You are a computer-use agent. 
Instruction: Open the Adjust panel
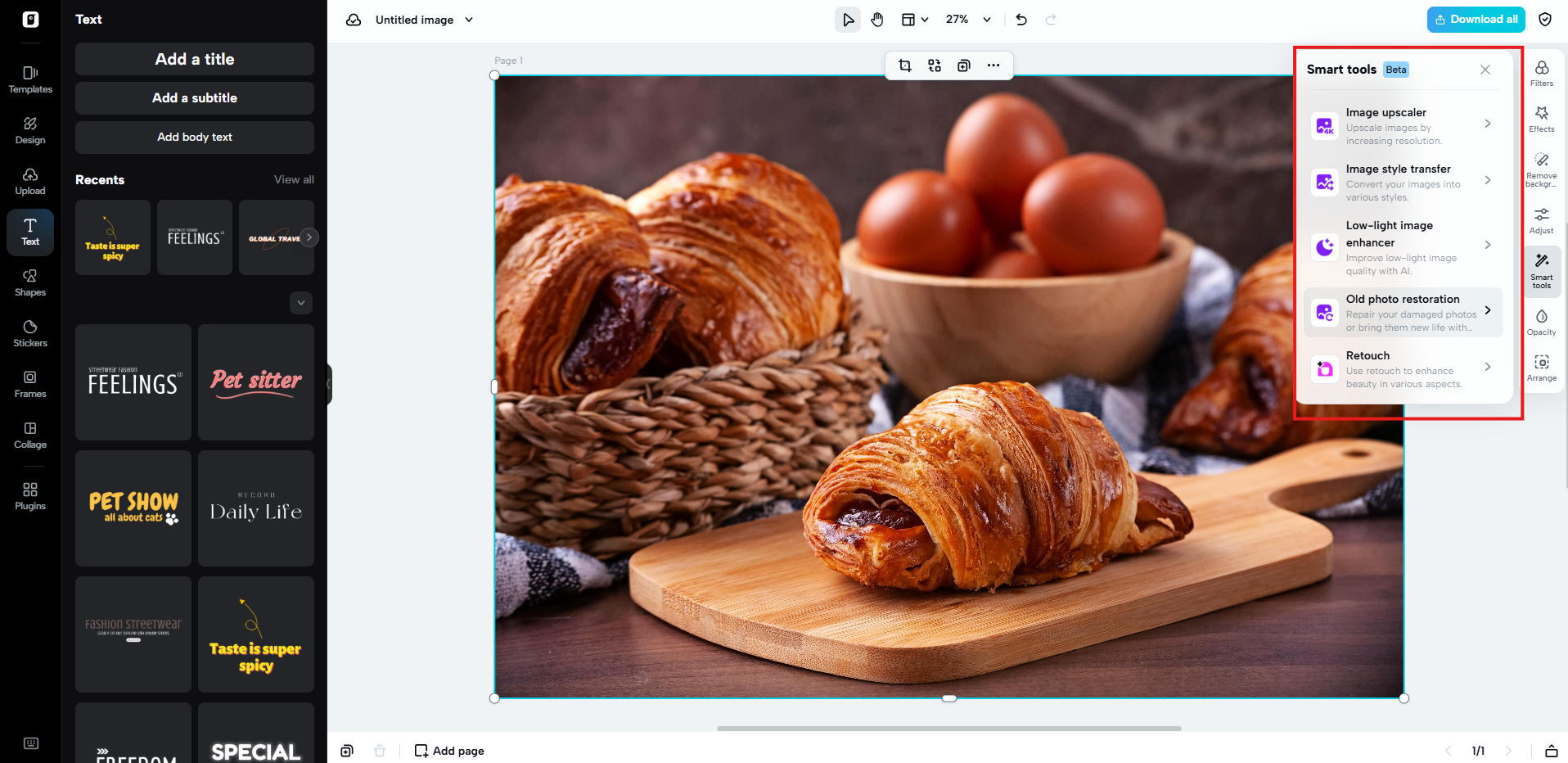point(1542,220)
